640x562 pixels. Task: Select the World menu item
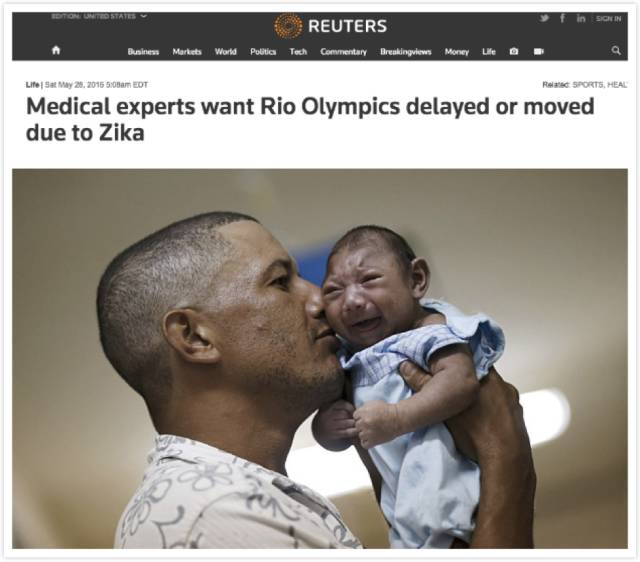226,52
